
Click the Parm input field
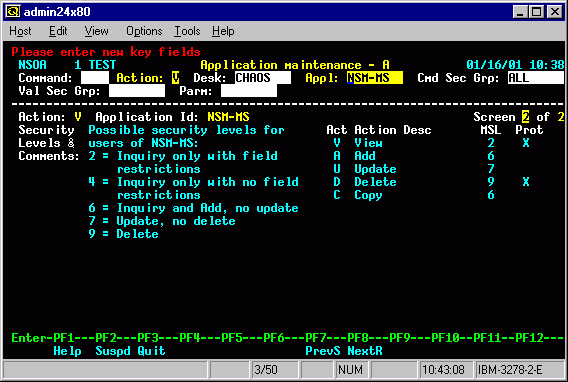click(249, 91)
